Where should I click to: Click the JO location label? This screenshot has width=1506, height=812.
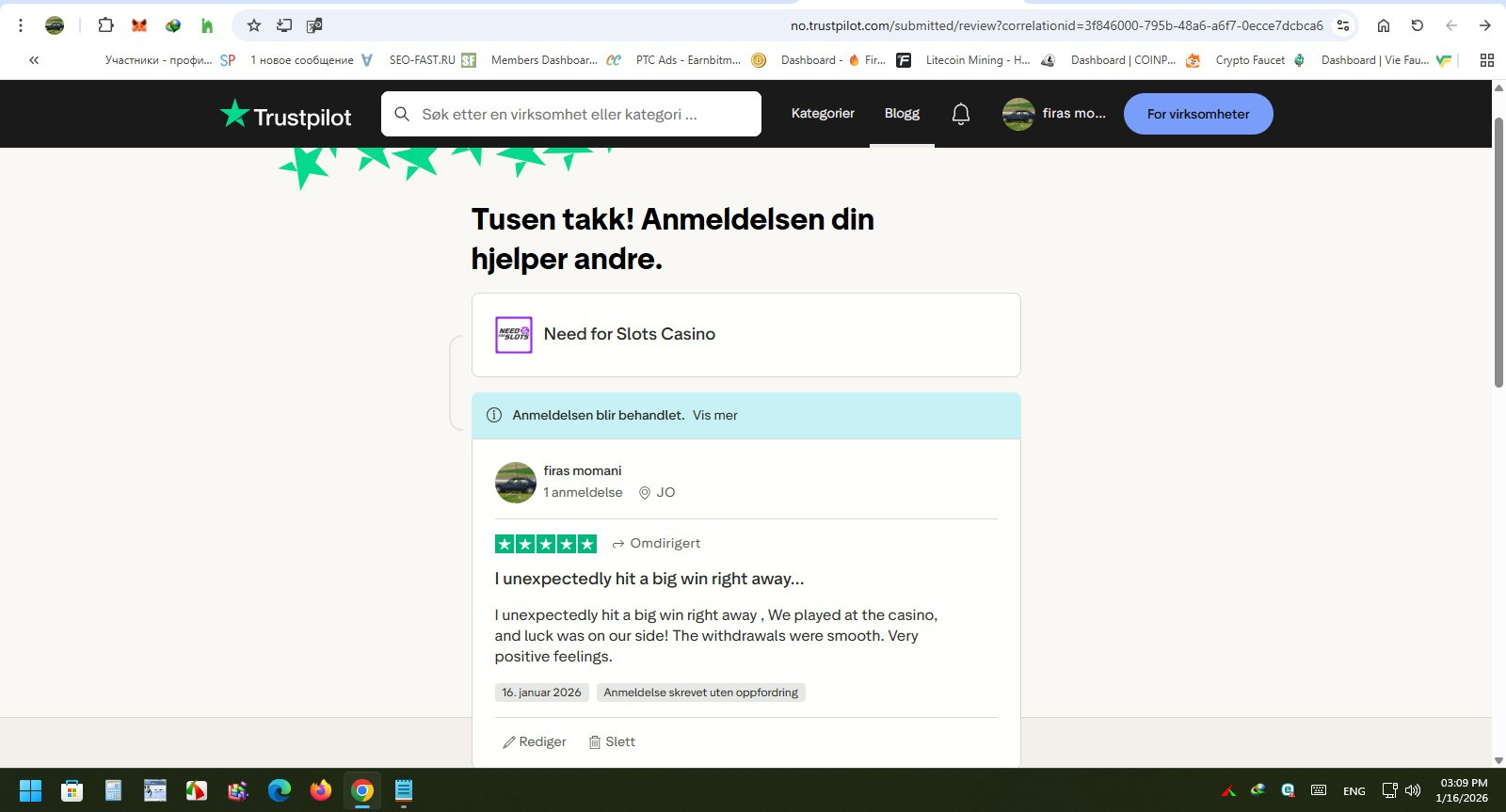pyautogui.click(x=657, y=492)
